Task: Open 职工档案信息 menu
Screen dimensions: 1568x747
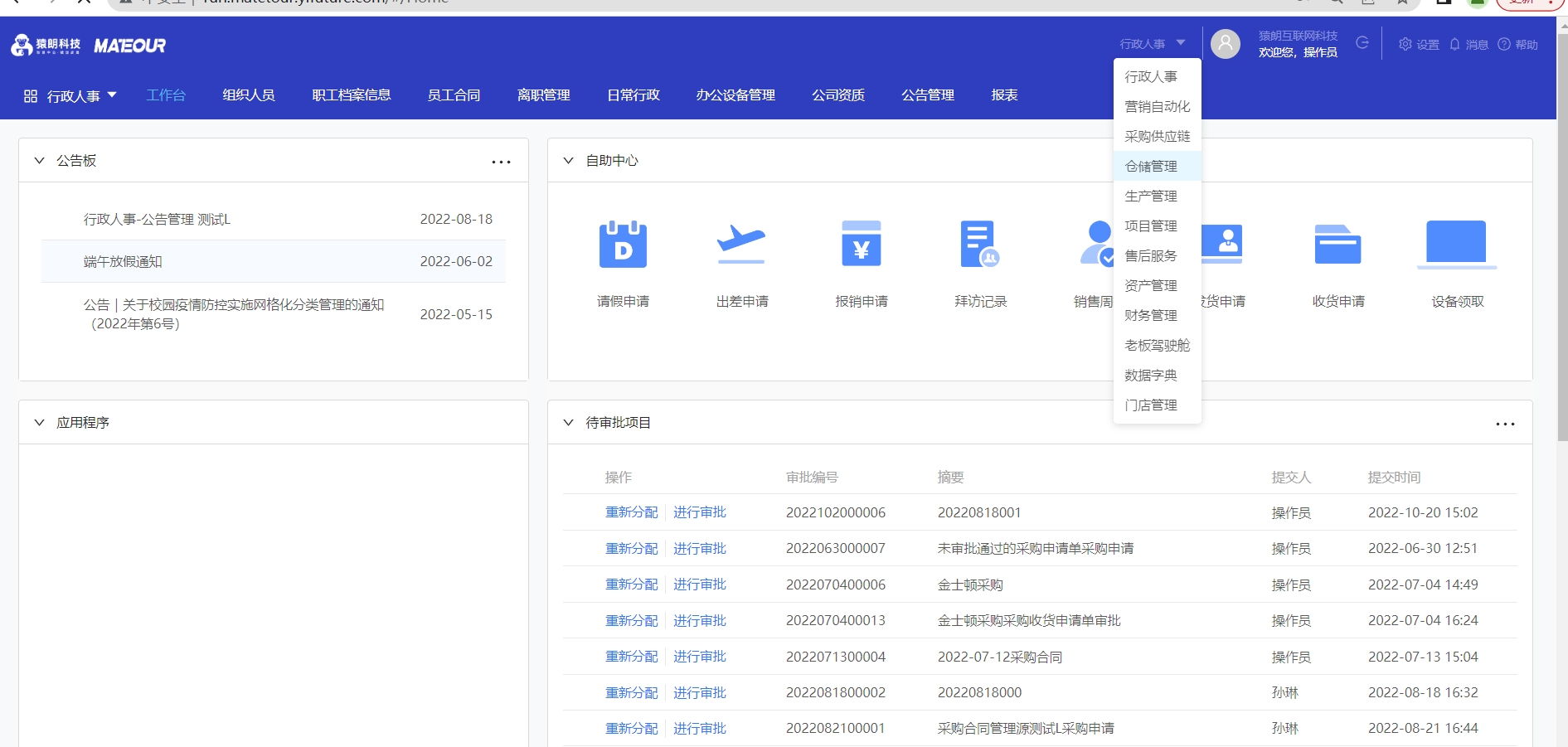Action: point(352,95)
